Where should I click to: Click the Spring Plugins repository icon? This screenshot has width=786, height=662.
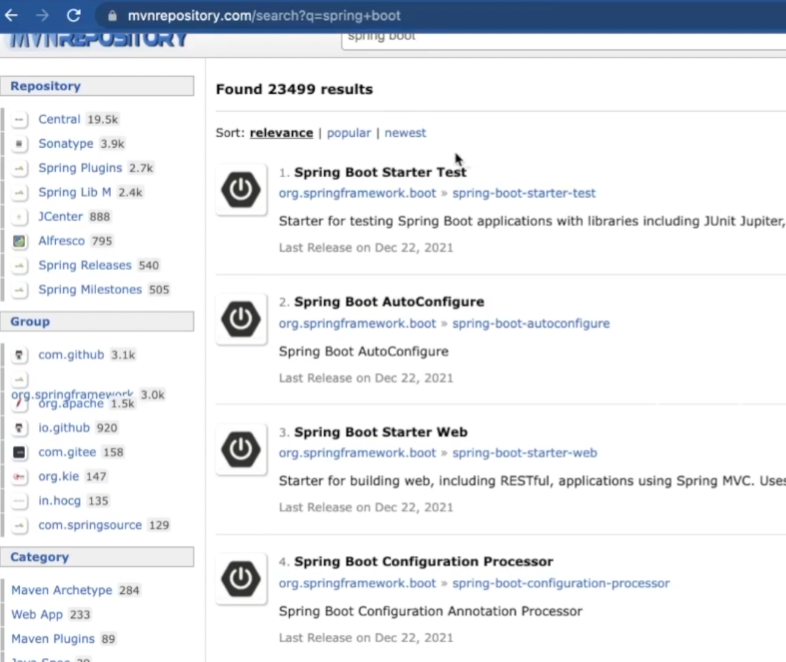tap(19, 168)
